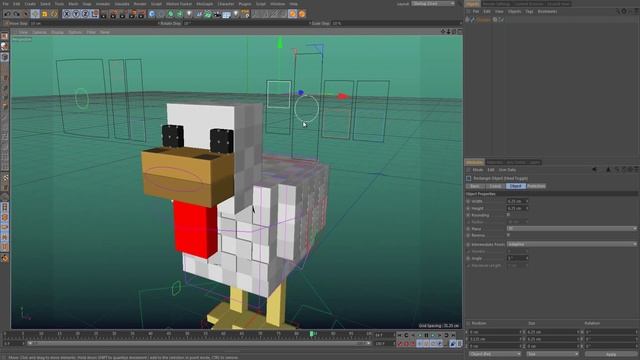Click the Undo icon in top toolbar
Image resolution: width=640 pixels, height=360 pixels.
[x=7, y=14]
